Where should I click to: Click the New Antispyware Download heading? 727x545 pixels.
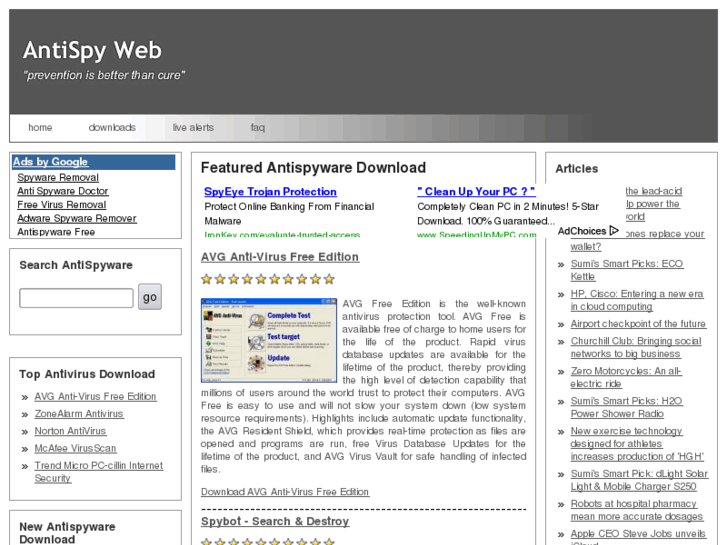pos(67,533)
